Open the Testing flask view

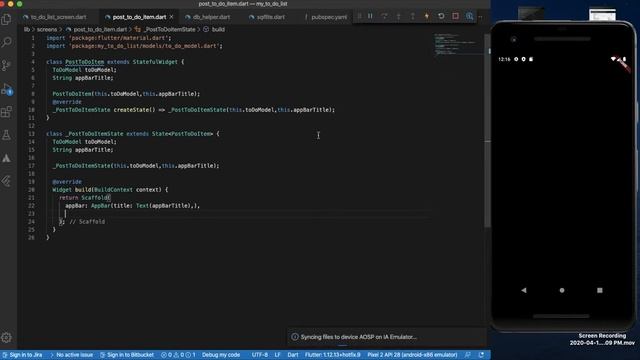pyautogui.click(x=7, y=135)
